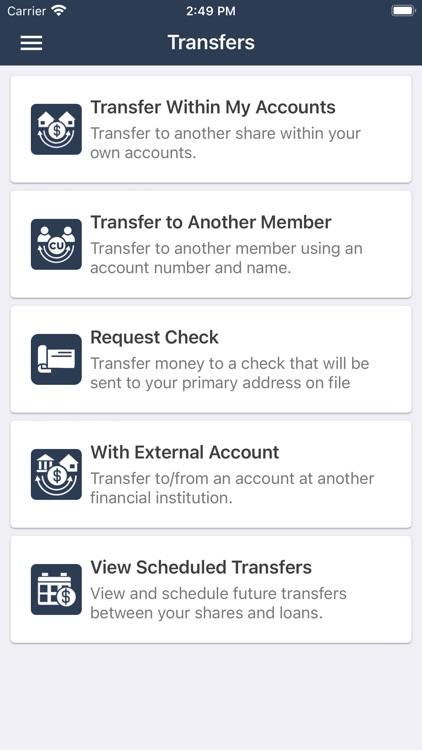
Task: Tap the View Scheduled Transfers calendar icon
Action: click(56, 589)
